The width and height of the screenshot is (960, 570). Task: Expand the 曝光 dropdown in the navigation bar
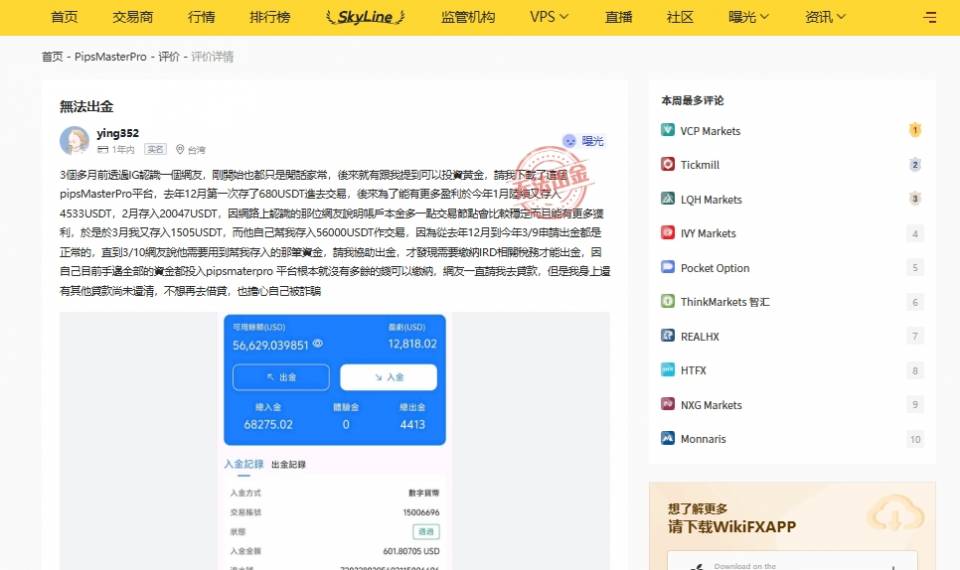[749, 17]
